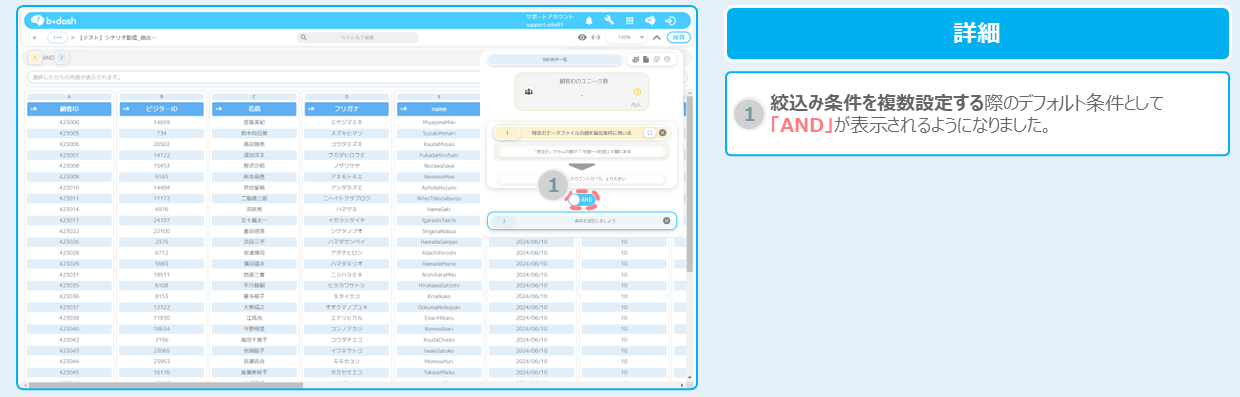Select the 顧客ID column header

pyautogui.click(x=69, y=108)
